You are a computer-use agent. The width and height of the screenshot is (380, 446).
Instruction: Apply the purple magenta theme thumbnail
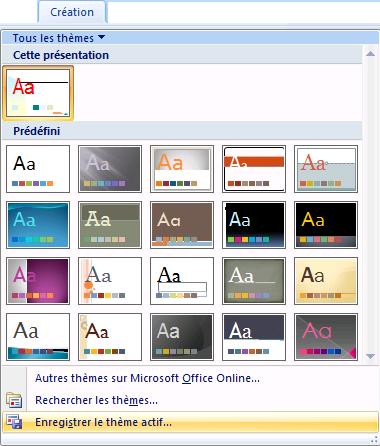point(38,281)
